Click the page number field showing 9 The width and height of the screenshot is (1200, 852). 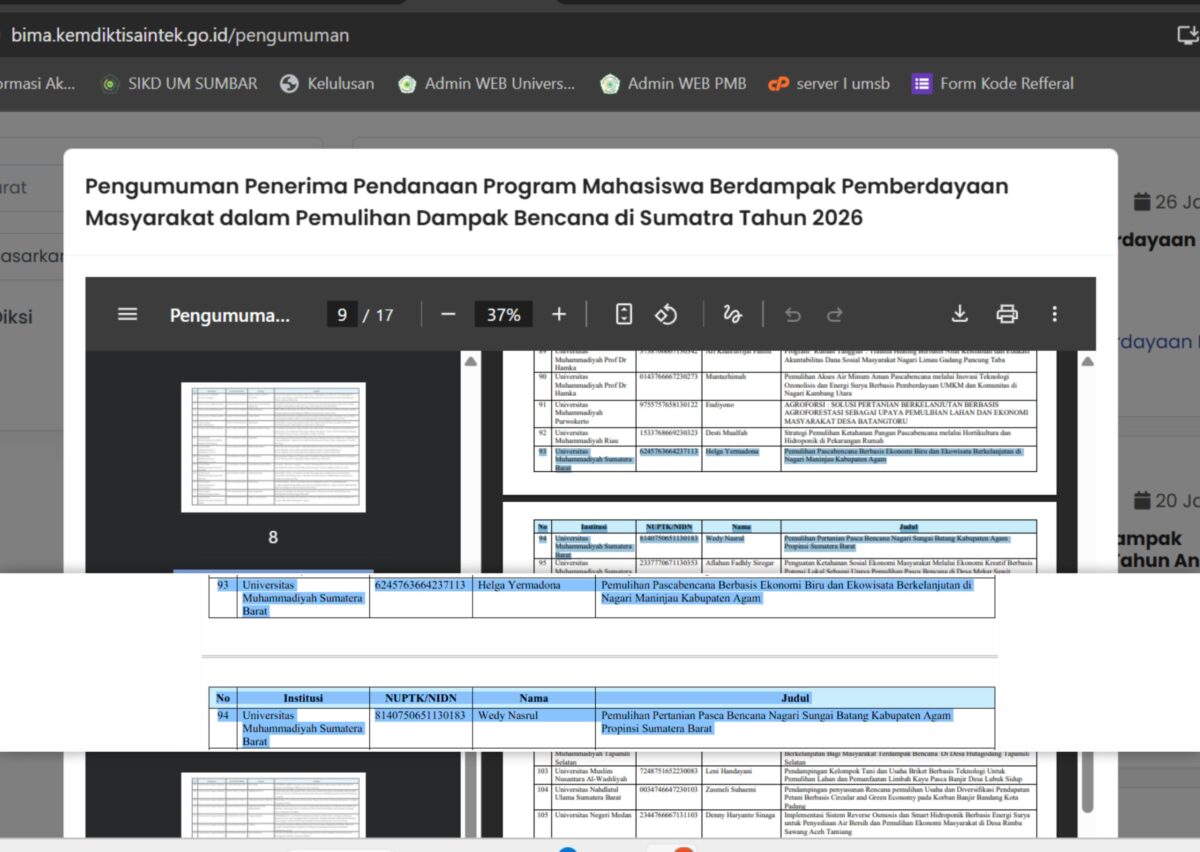point(341,315)
